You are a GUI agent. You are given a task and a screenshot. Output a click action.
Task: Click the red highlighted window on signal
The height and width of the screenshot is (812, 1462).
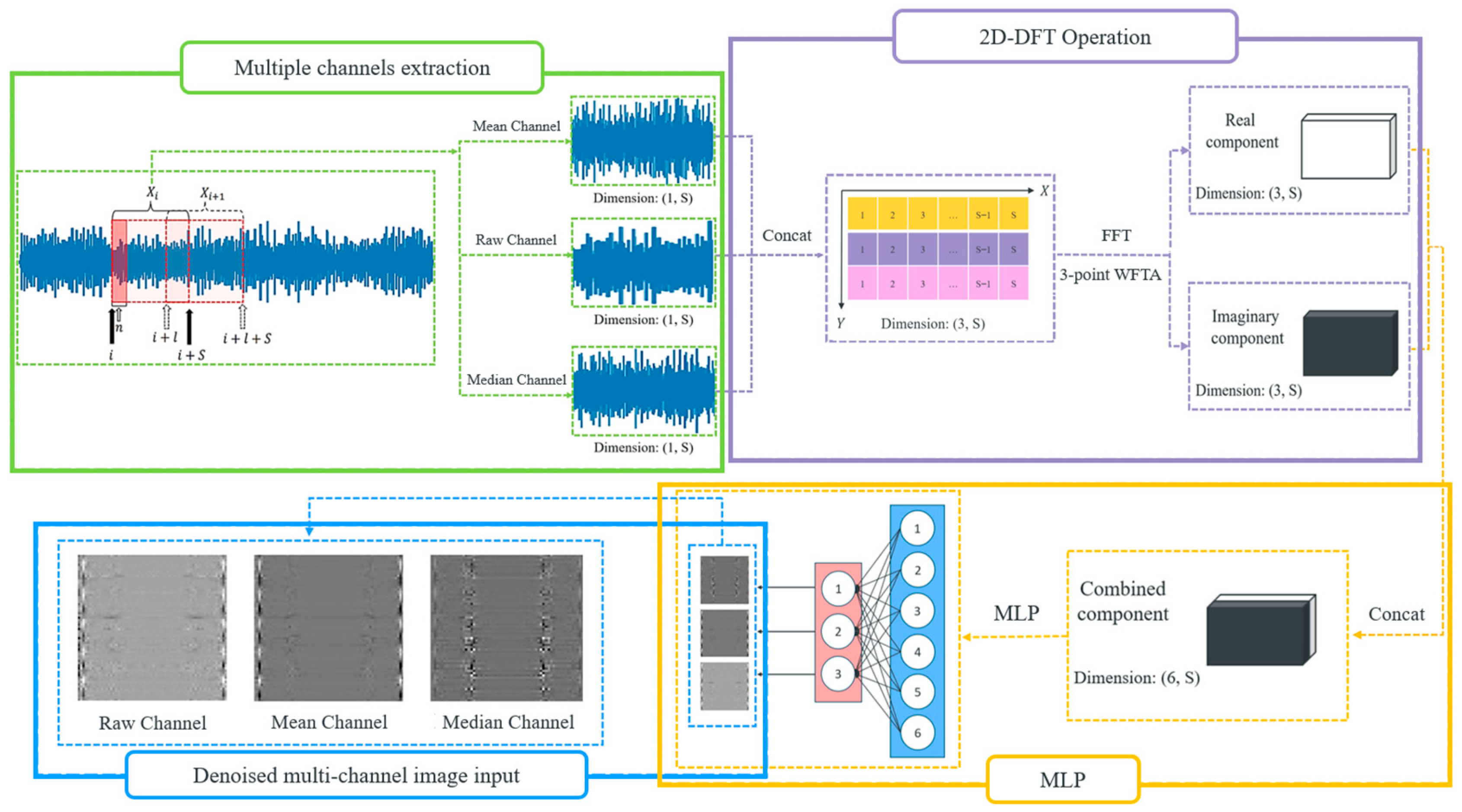(119, 261)
